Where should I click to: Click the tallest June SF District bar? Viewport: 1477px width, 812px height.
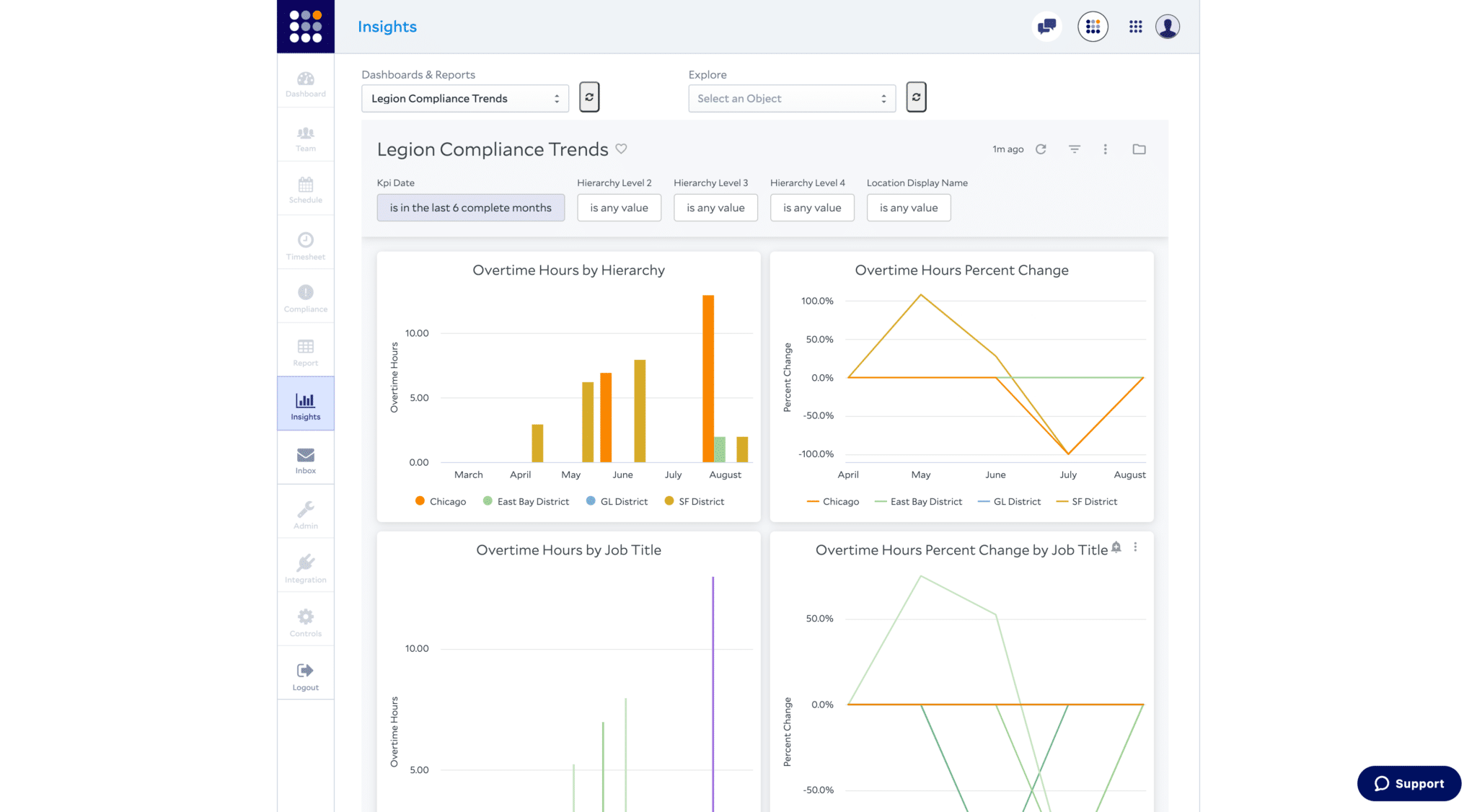tap(640, 411)
